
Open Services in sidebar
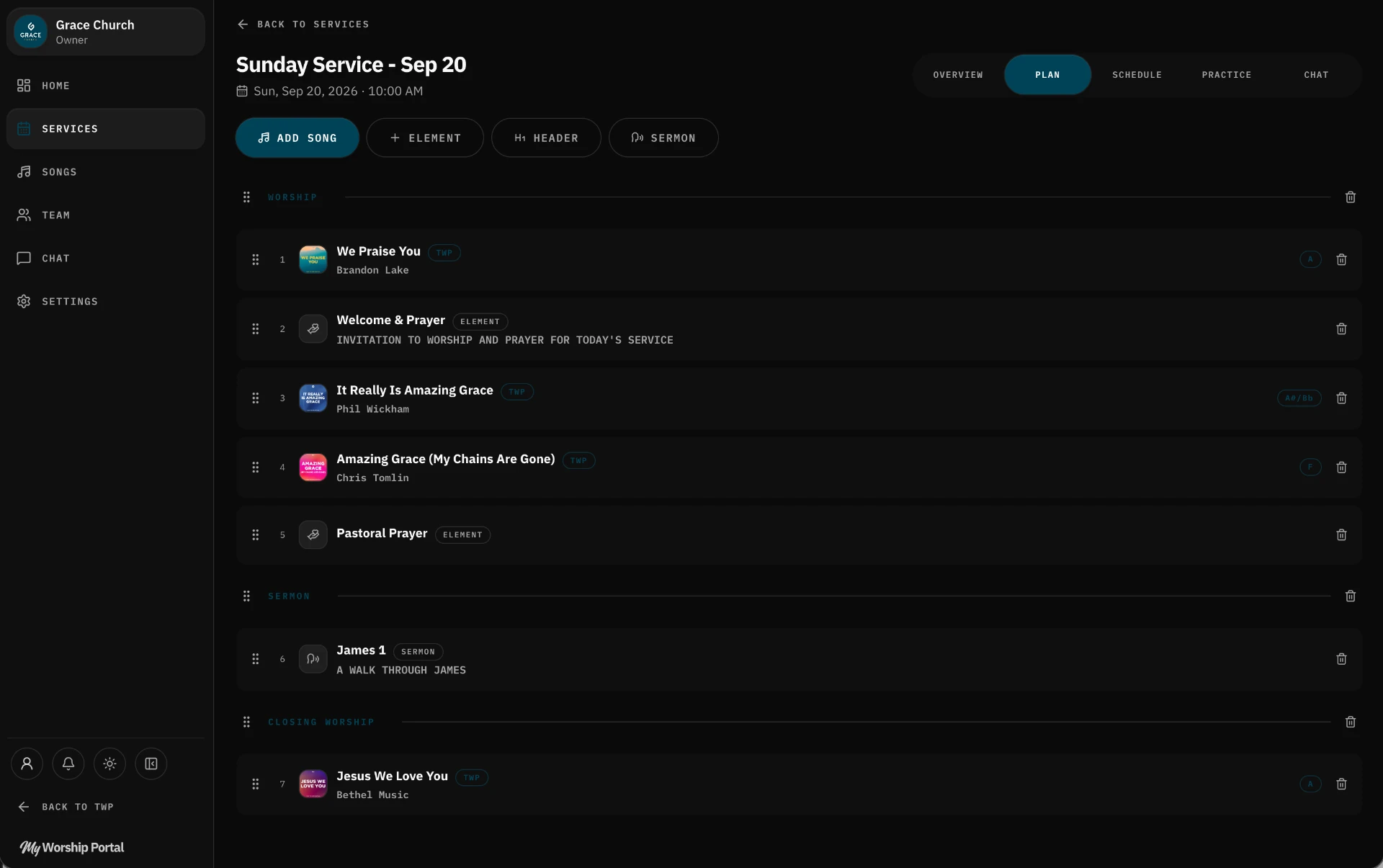106,129
